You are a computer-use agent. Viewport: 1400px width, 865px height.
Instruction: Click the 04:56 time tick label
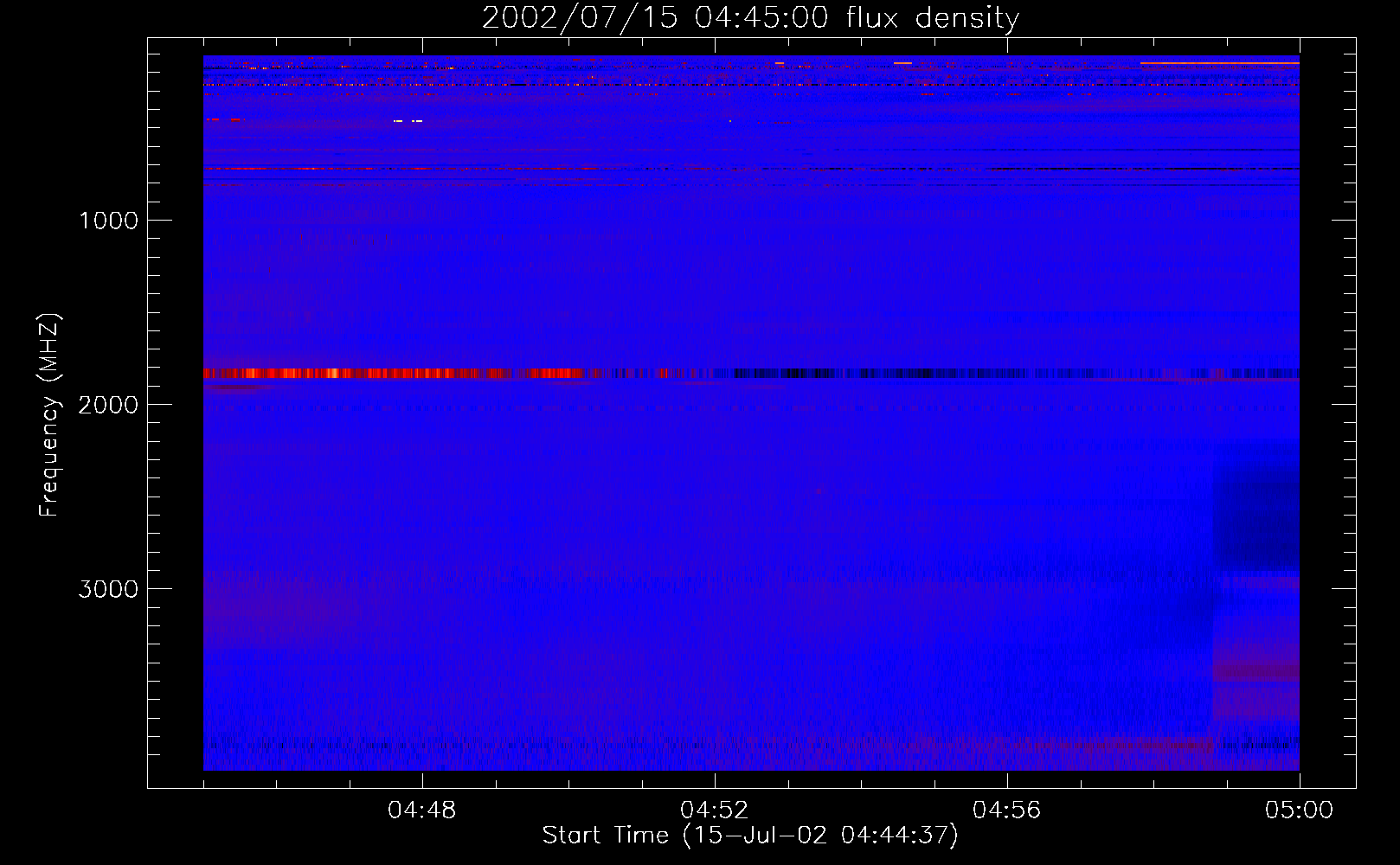coord(1007,811)
